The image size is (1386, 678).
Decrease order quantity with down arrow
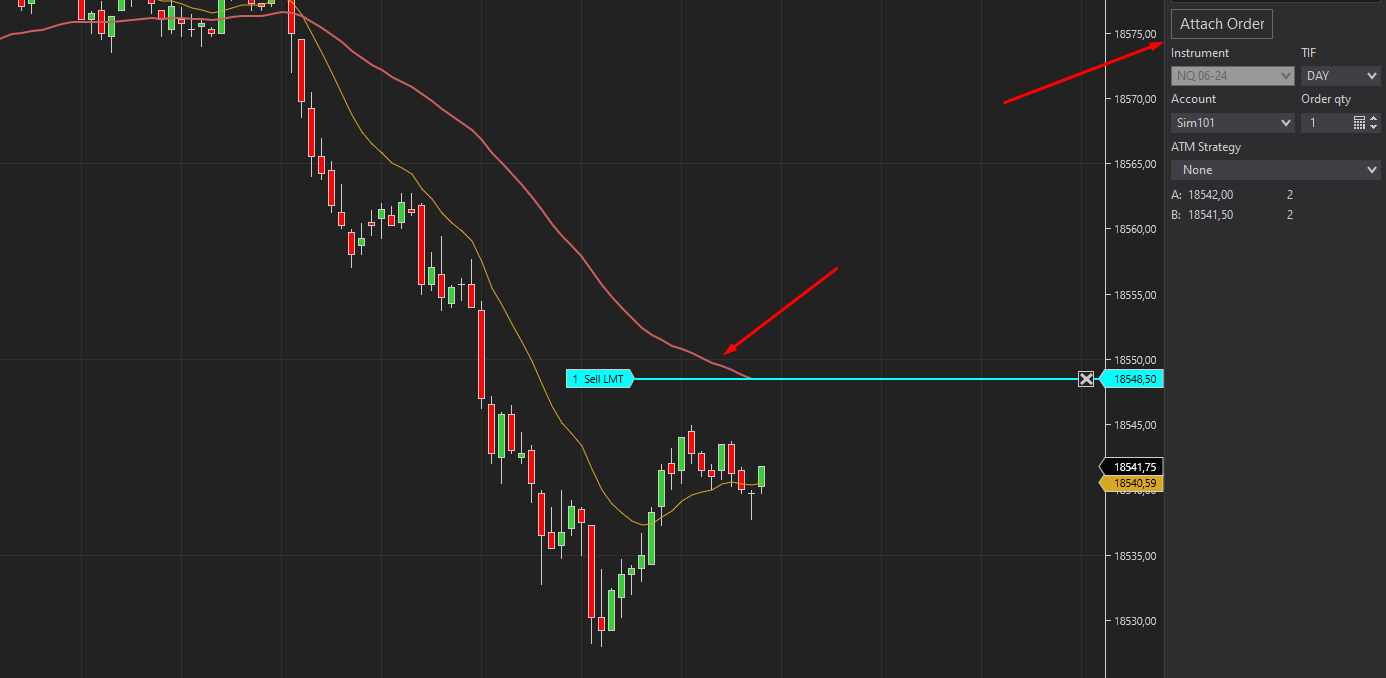[1374, 128]
